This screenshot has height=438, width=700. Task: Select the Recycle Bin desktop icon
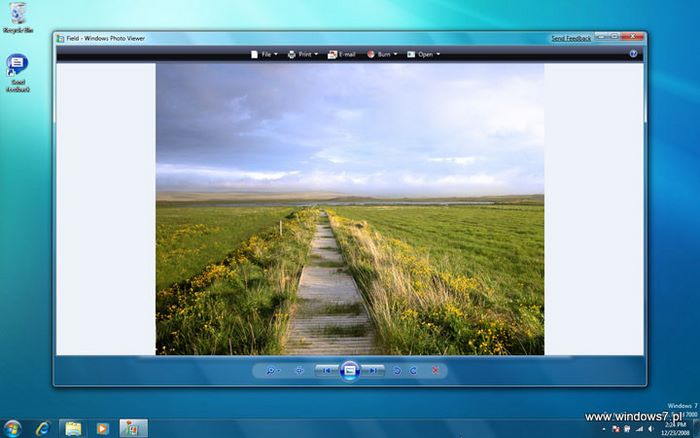pyautogui.click(x=18, y=18)
